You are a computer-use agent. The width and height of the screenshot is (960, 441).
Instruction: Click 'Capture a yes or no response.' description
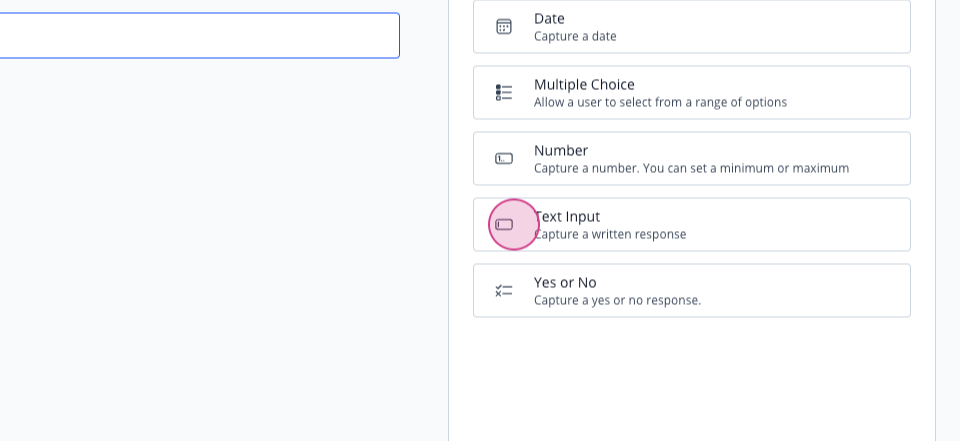(x=617, y=300)
